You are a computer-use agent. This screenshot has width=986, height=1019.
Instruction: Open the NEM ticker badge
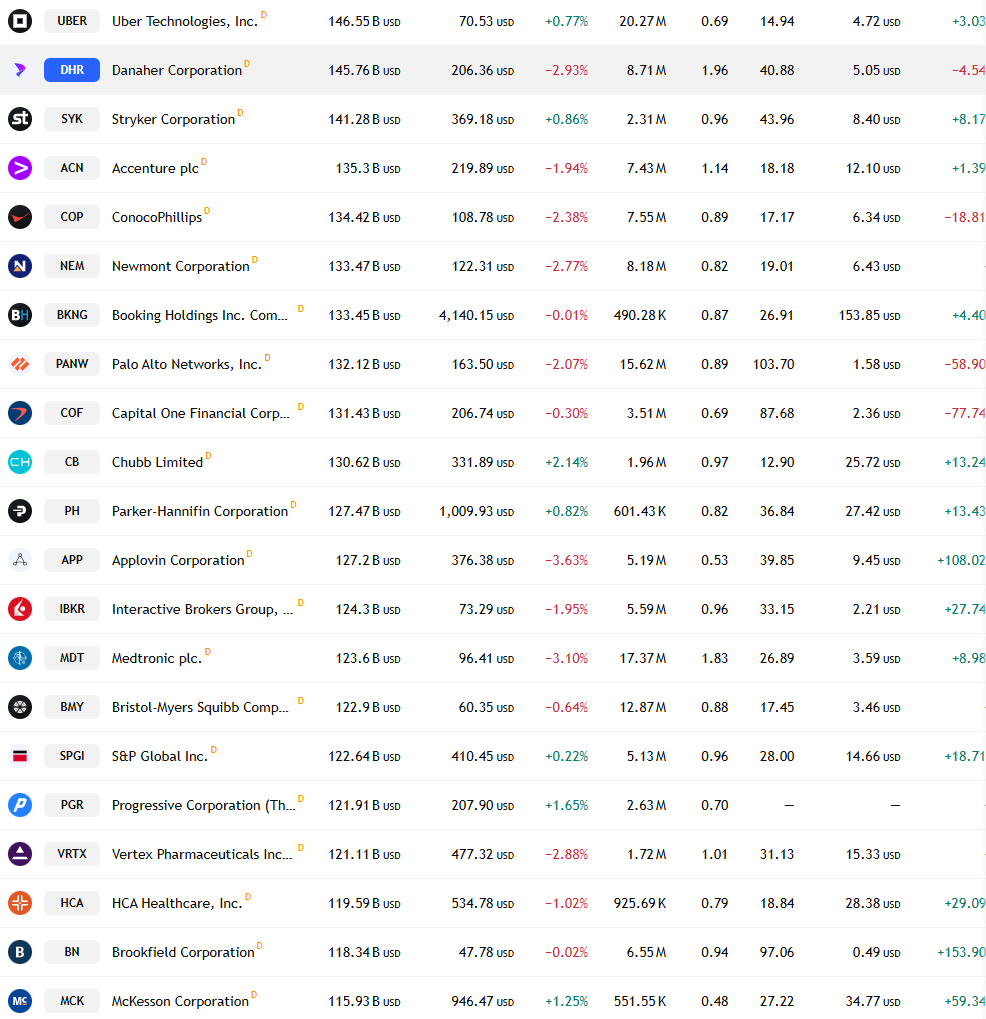(x=72, y=266)
